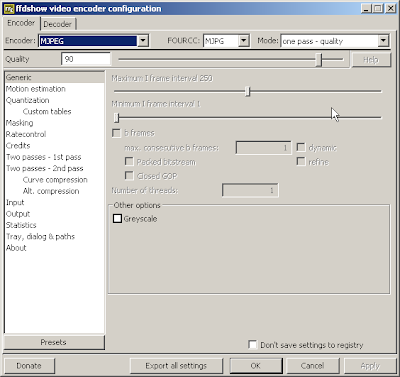Select Credits in the settings list
The height and width of the screenshot is (377, 400).
pos(54,145)
